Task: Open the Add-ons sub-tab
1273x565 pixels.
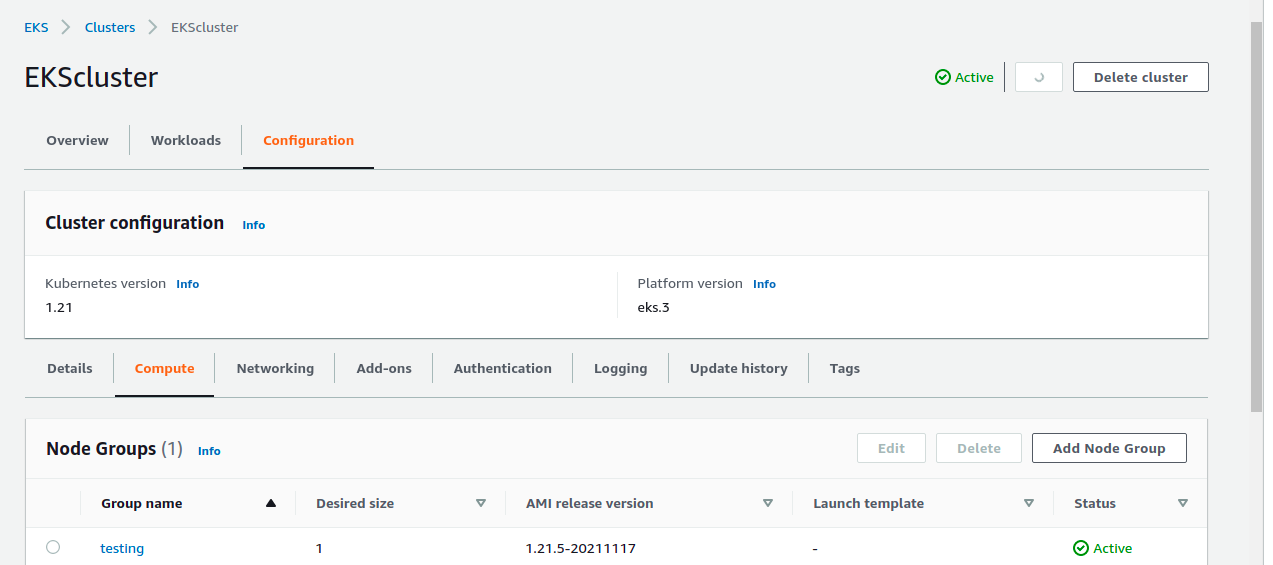Action: pos(384,369)
